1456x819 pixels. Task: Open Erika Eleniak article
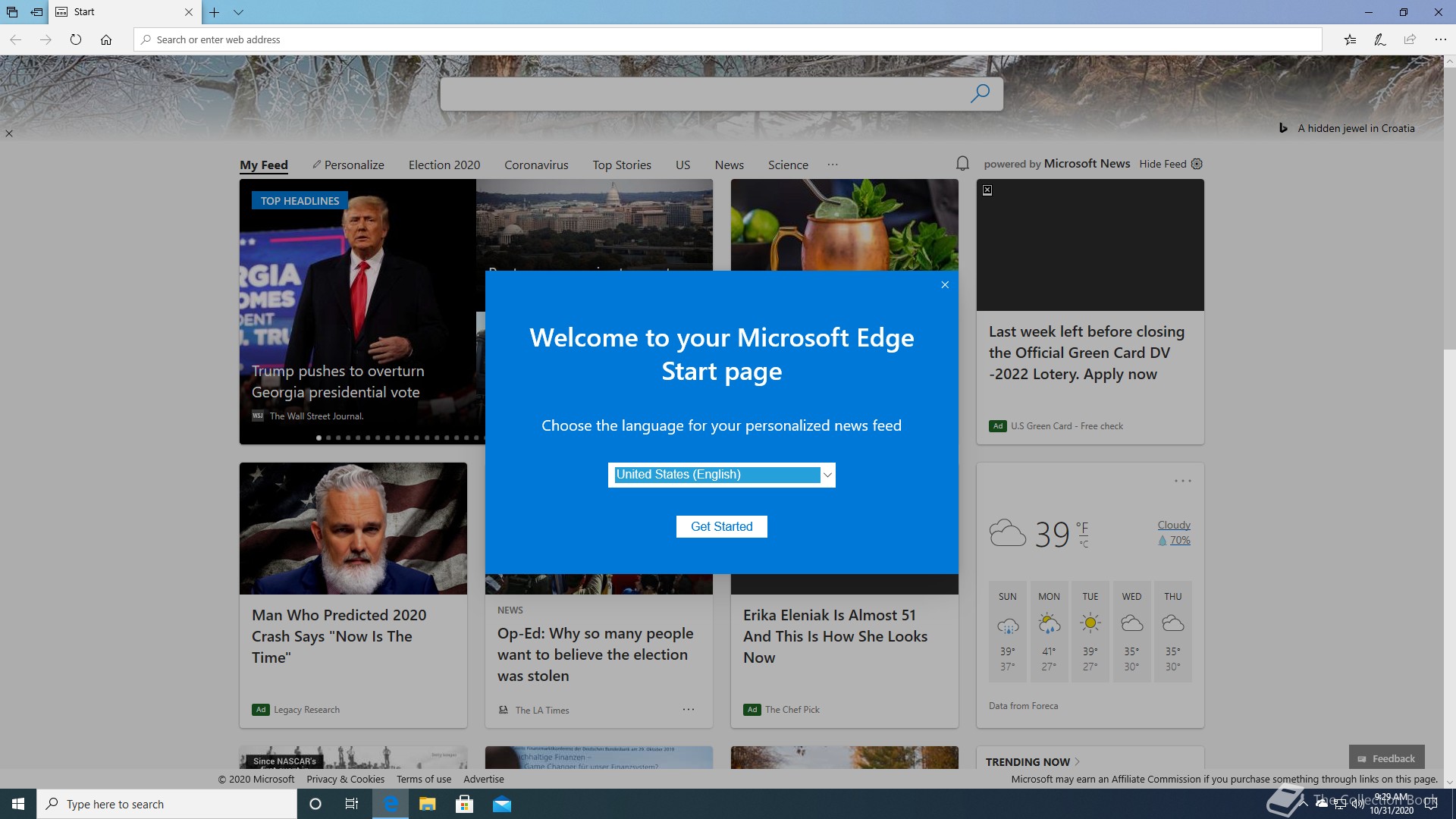[835, 636]
